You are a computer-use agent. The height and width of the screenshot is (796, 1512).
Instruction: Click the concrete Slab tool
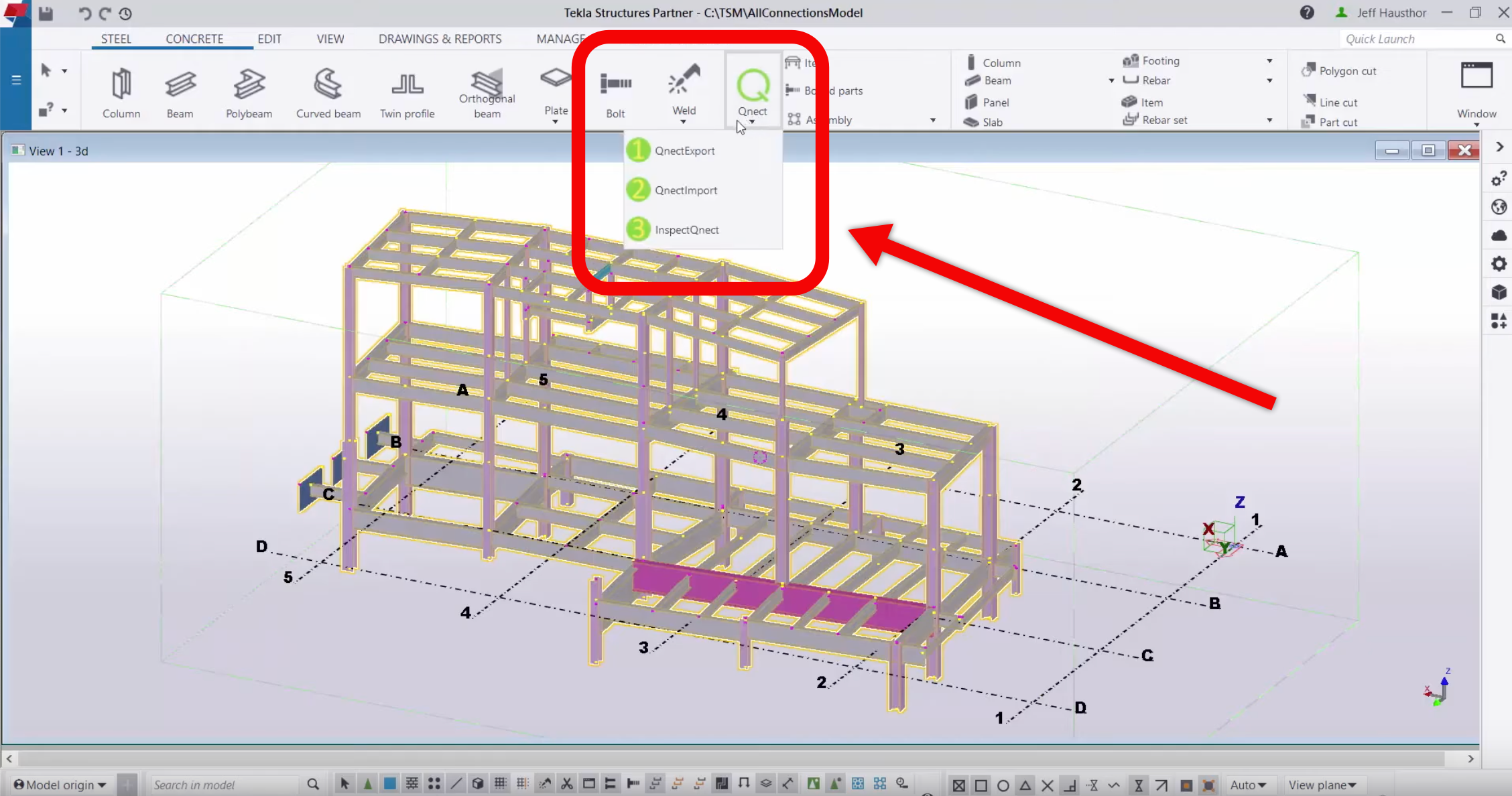click(x=983, y=122)
